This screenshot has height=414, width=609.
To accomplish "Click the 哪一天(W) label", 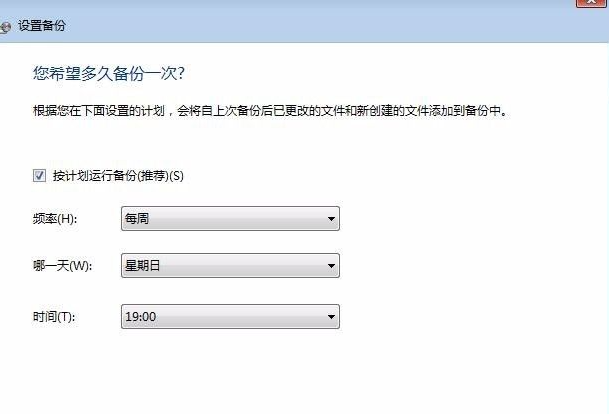I will coord(62,266).
